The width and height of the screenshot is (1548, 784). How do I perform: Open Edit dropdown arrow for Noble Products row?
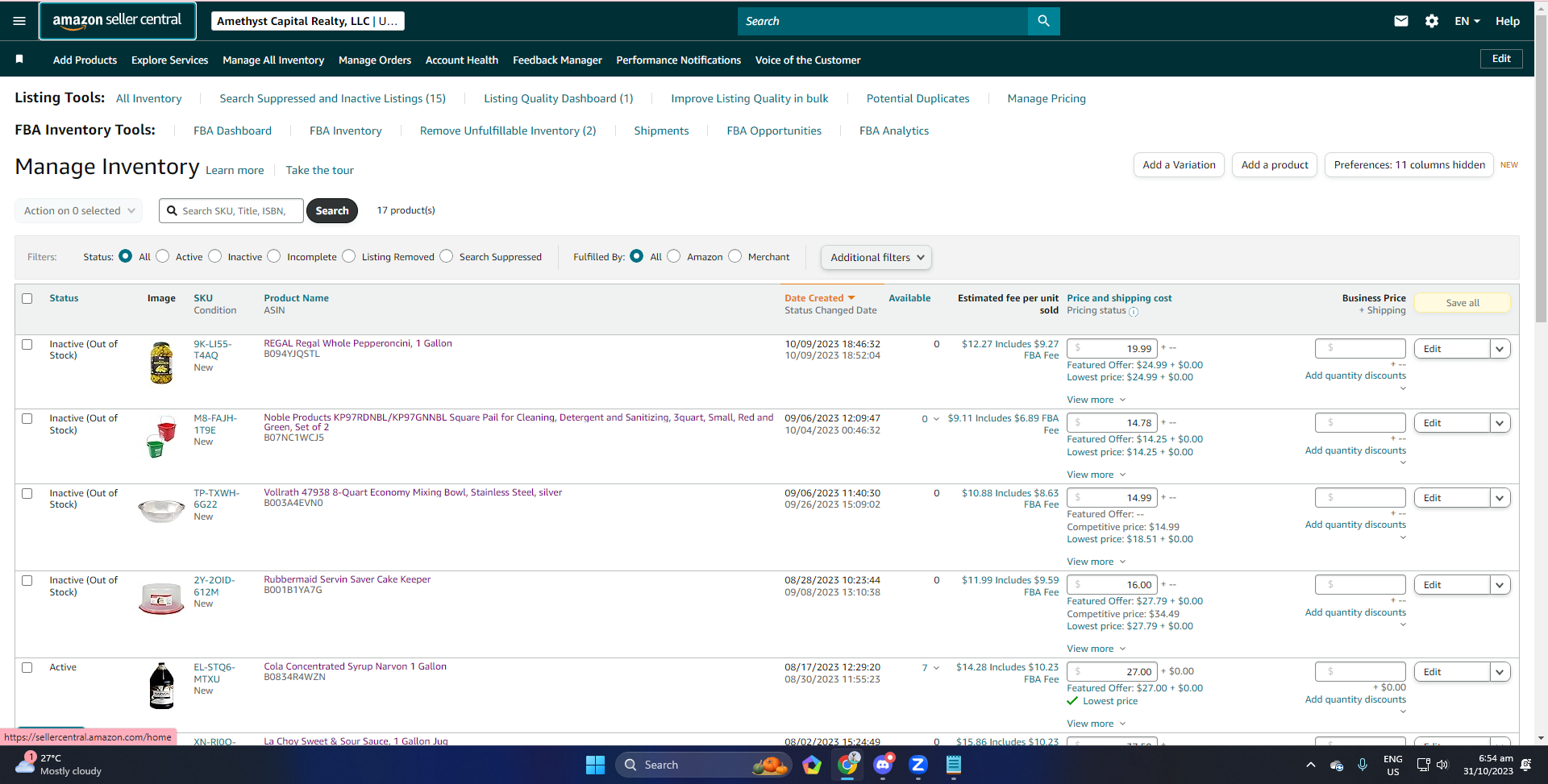(1500, 423)
